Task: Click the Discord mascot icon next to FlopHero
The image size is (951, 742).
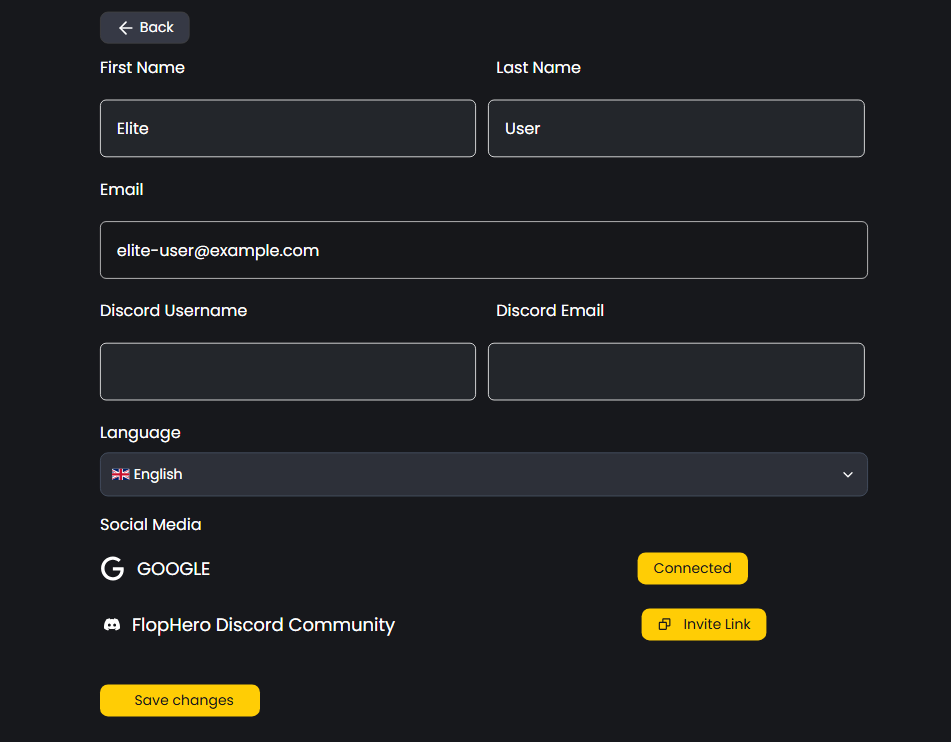Action: [x=112, y=624]
